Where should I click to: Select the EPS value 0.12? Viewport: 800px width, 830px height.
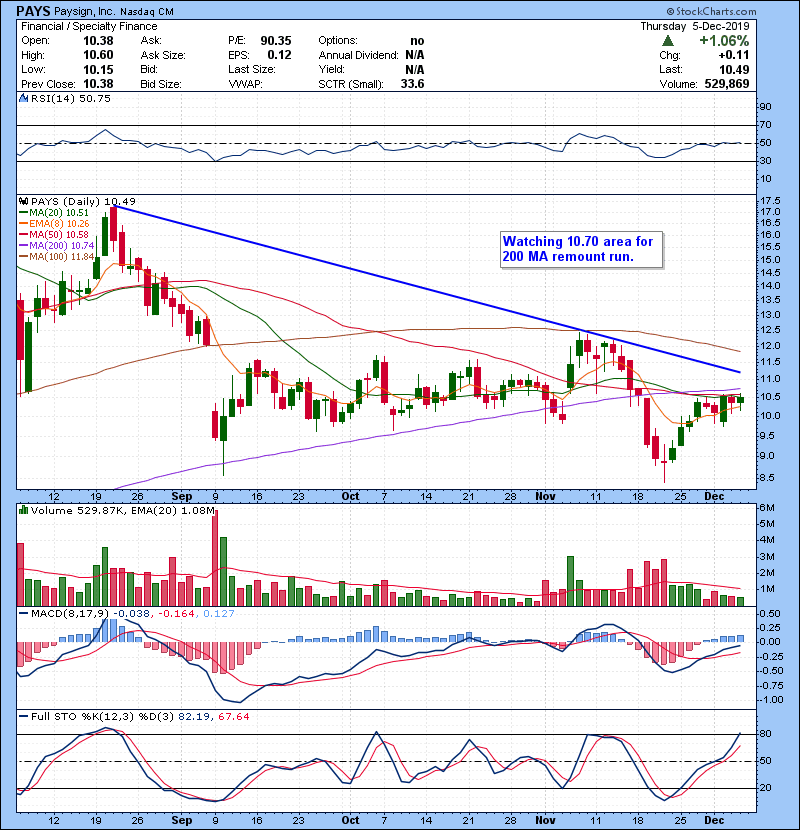coord(279,55)
